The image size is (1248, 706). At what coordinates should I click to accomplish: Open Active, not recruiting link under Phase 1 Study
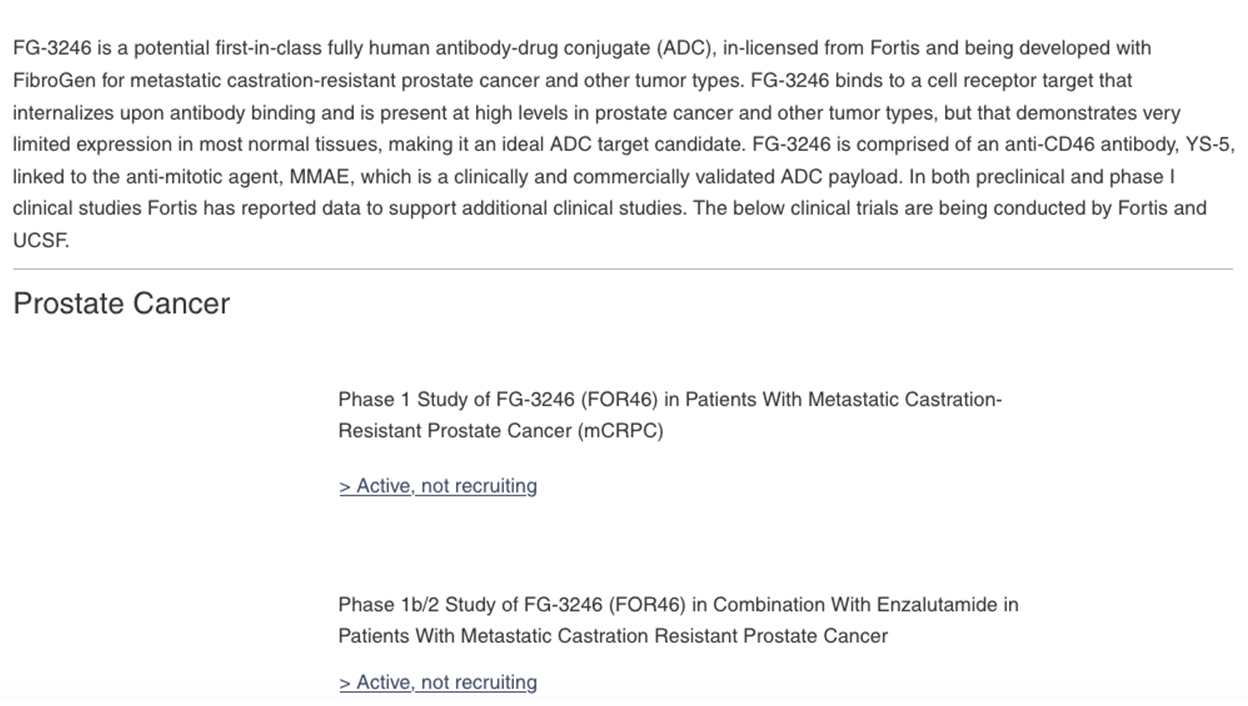click(x=438, y=486)
